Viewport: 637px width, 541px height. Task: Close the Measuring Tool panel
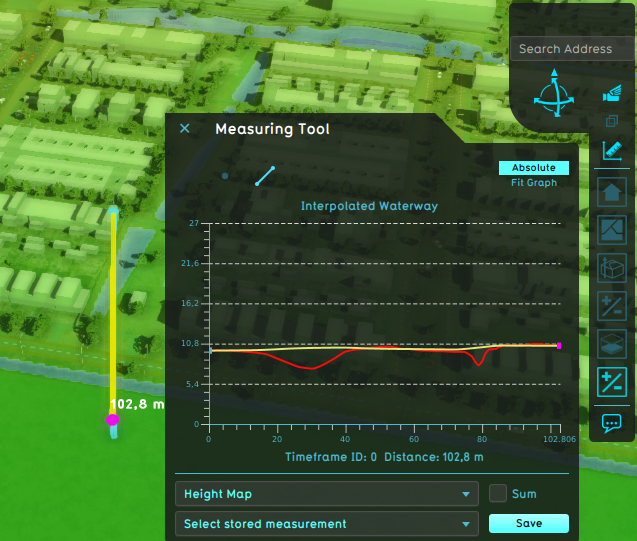point(184,128)
